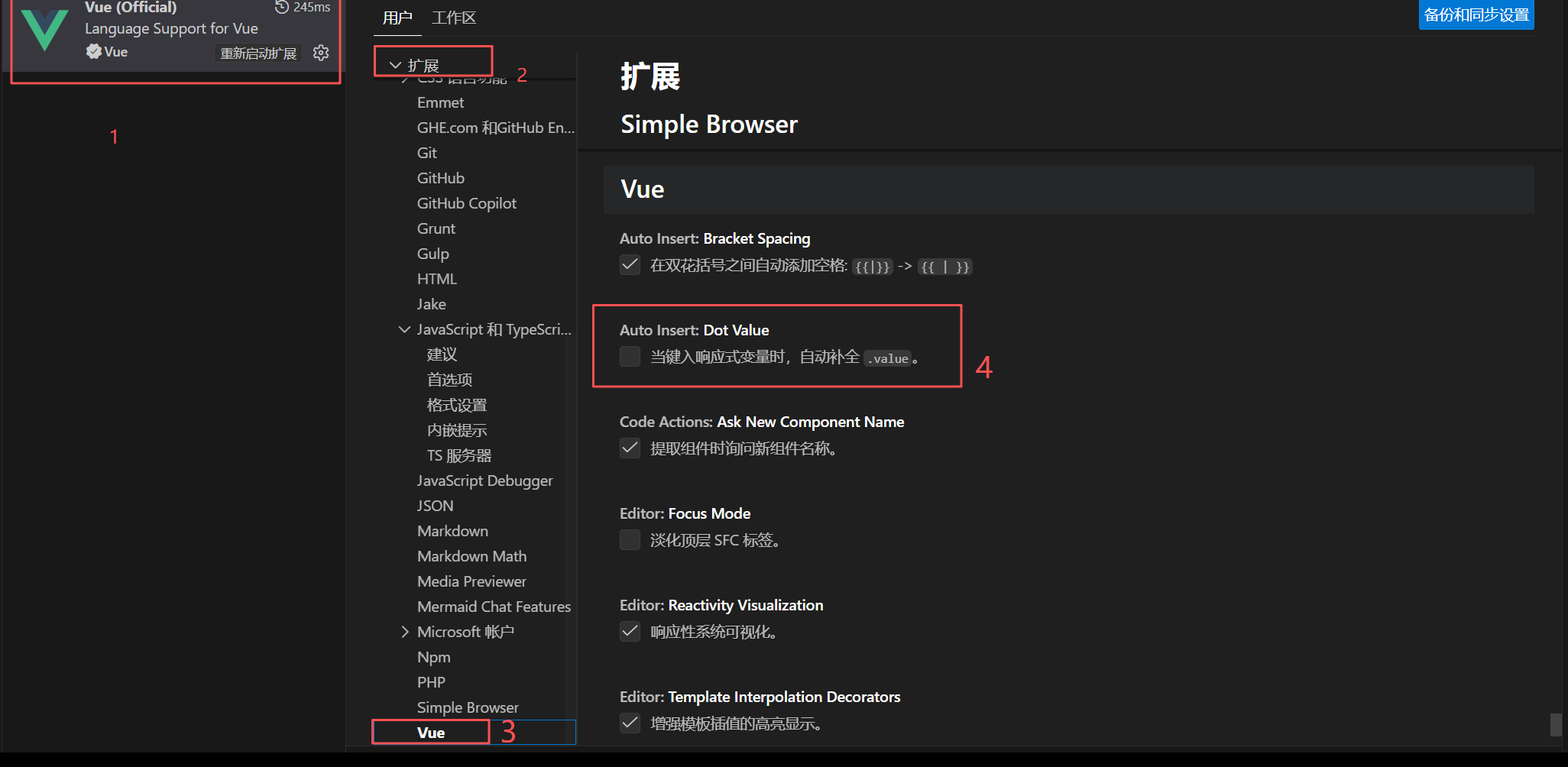1568x767 pixels.
Task: Click the Editor: Focus Mode title
Action: pyautogui.click(x=685, y=513)
